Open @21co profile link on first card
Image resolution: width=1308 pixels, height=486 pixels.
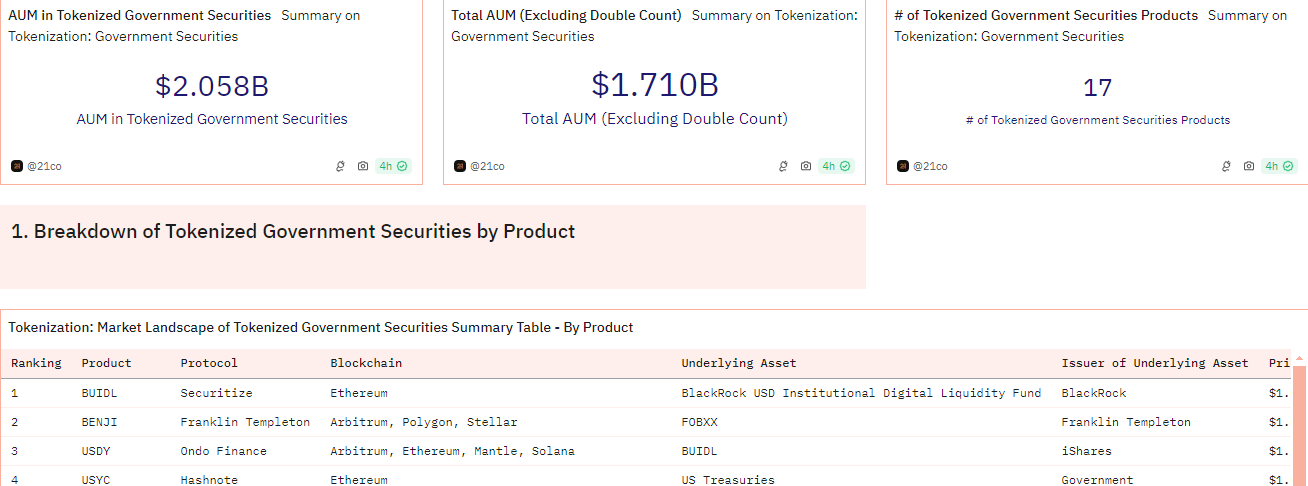pyautogui.click(x=44, y=166)
